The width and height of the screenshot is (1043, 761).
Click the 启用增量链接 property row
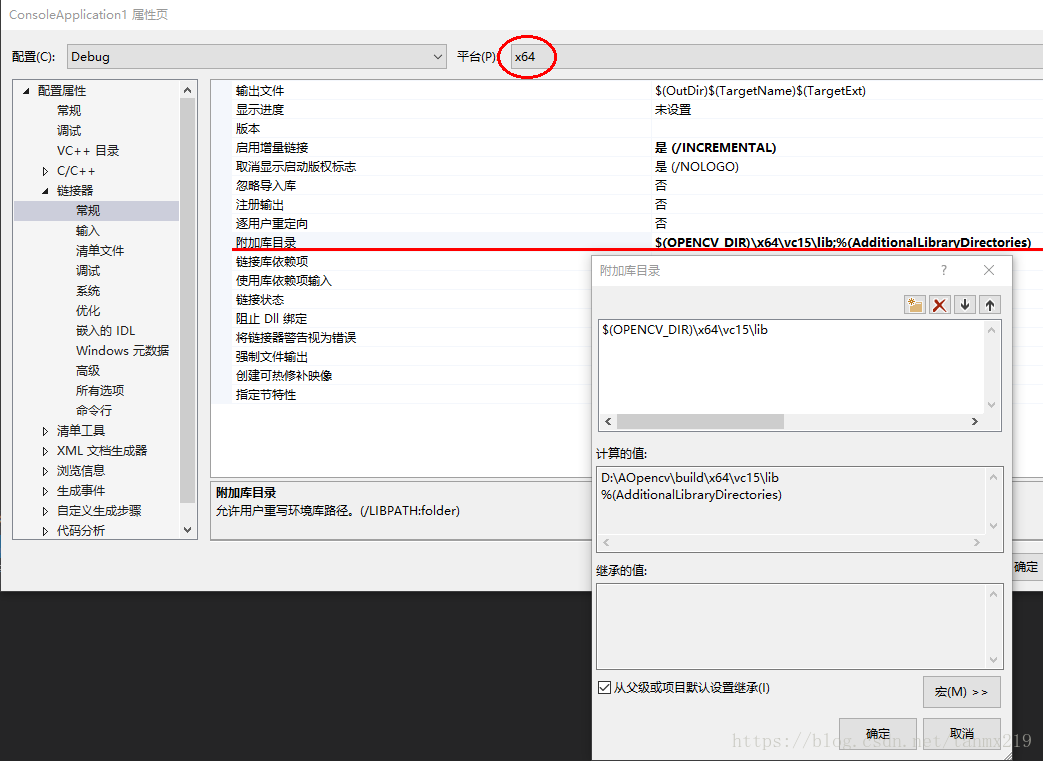click(x=627, y=148)
